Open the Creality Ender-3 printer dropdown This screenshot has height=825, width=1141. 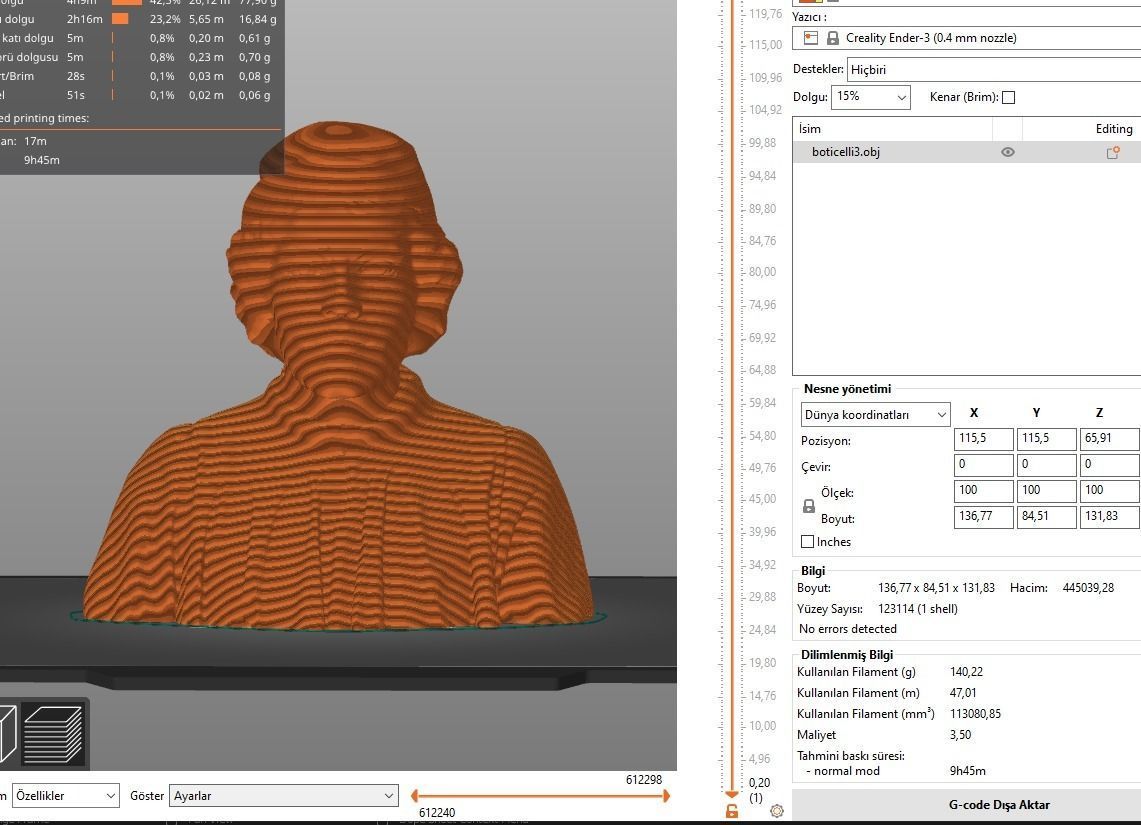click(966, 38)
